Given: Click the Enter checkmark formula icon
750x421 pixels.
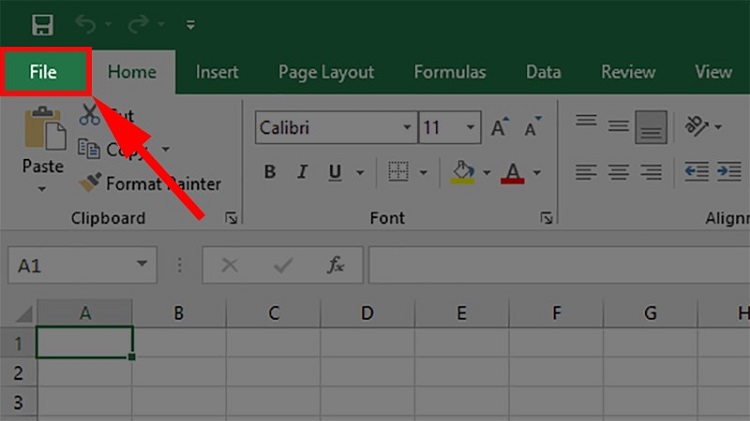Looking at the screenshot, I should tap(283, 265).
